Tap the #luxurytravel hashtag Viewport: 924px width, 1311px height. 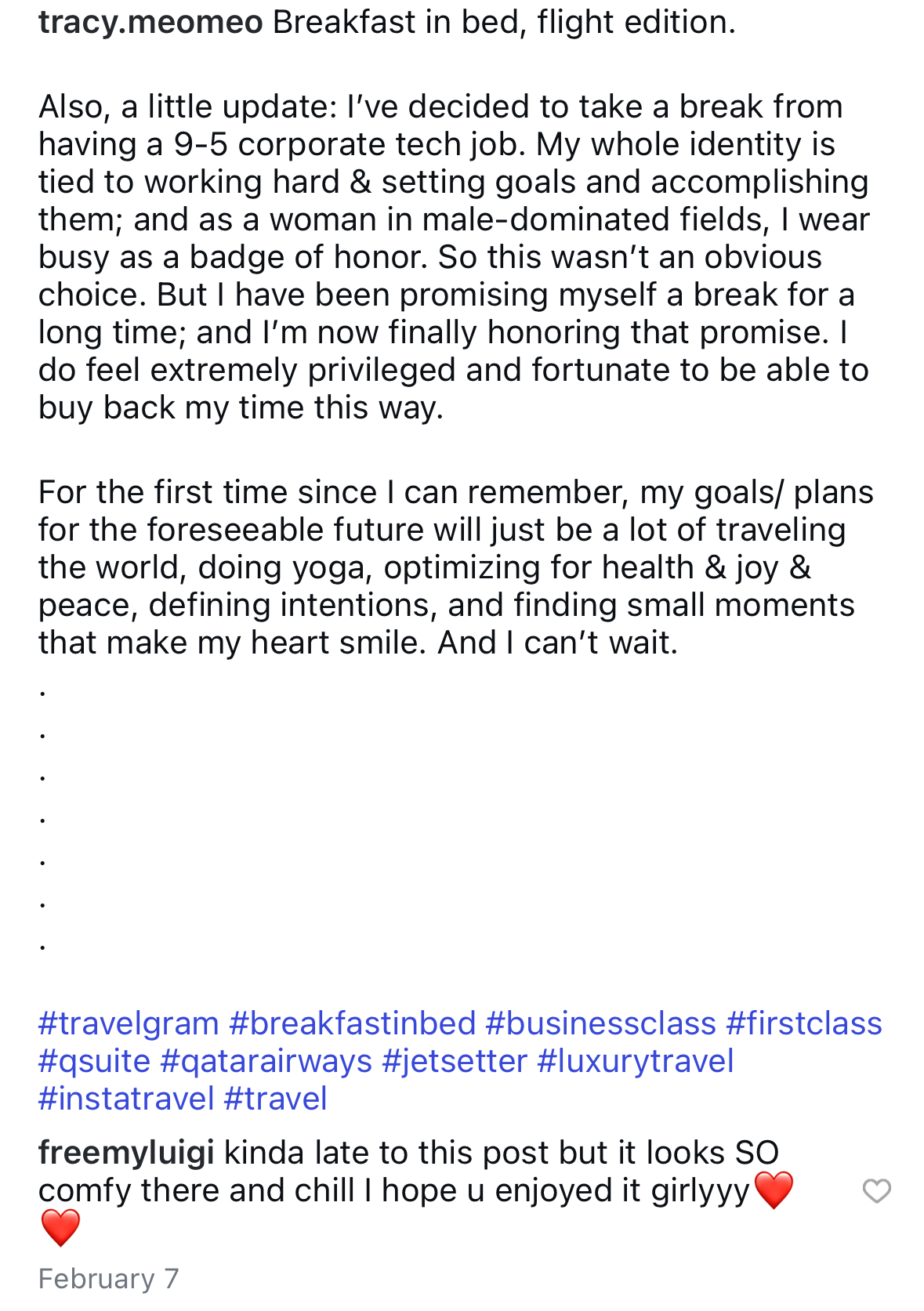coord(636,1061)
